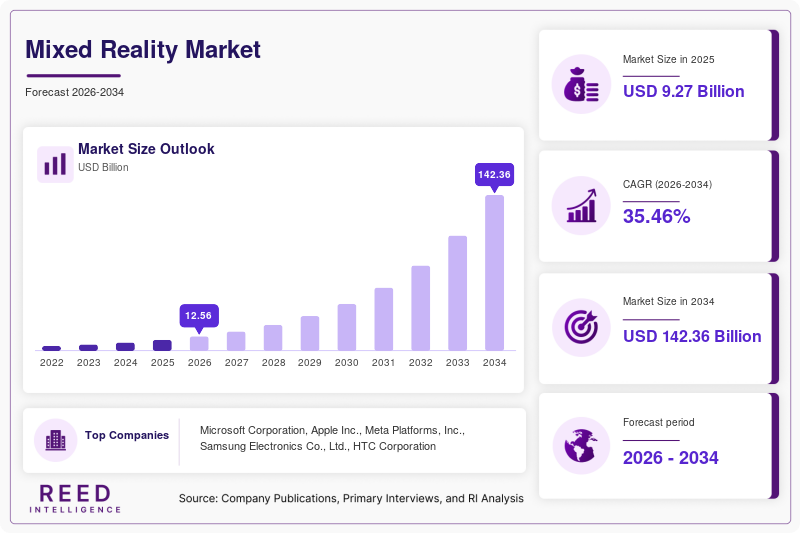Screen dimensions: 800x533
Task: Click the money bag icon beside Market Size 2025
Action: tap(581, 84)
